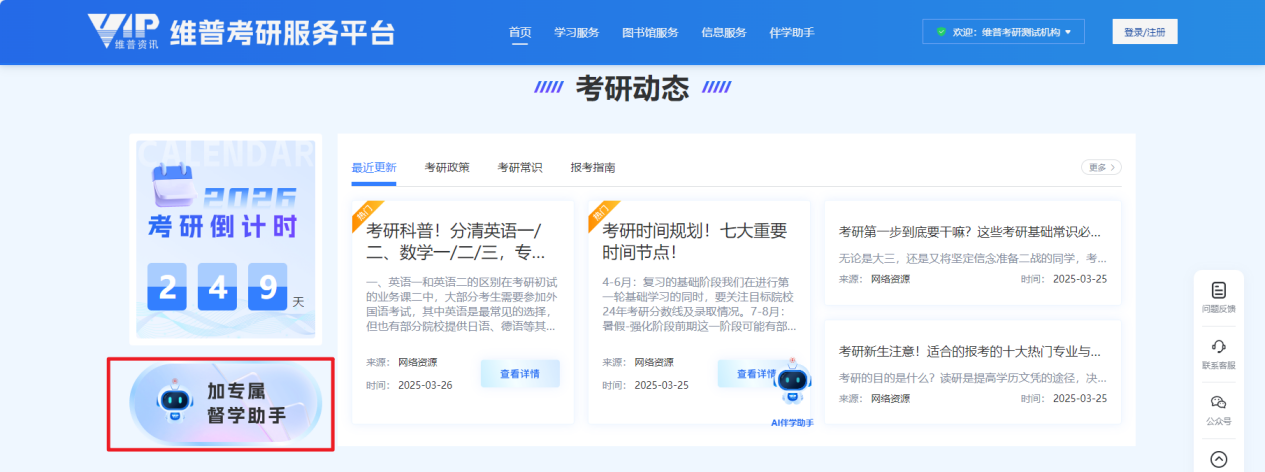Click the 联系客服 headset icon

(x=1218, y=347)
